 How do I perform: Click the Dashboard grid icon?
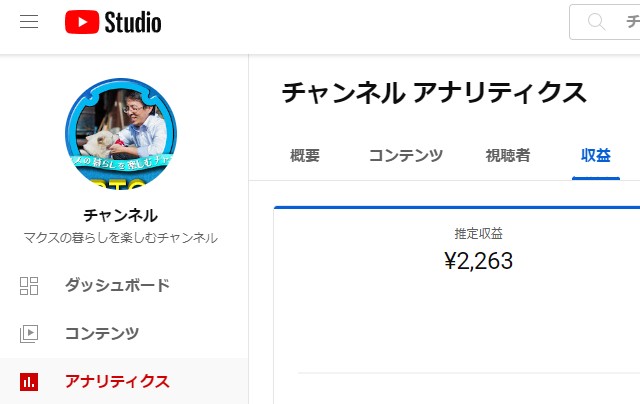coord(29,286)
